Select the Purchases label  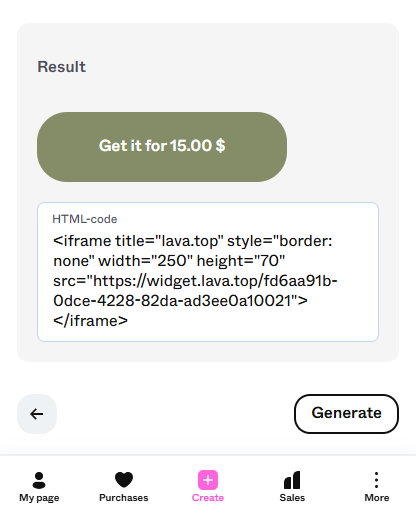[124, 498]
